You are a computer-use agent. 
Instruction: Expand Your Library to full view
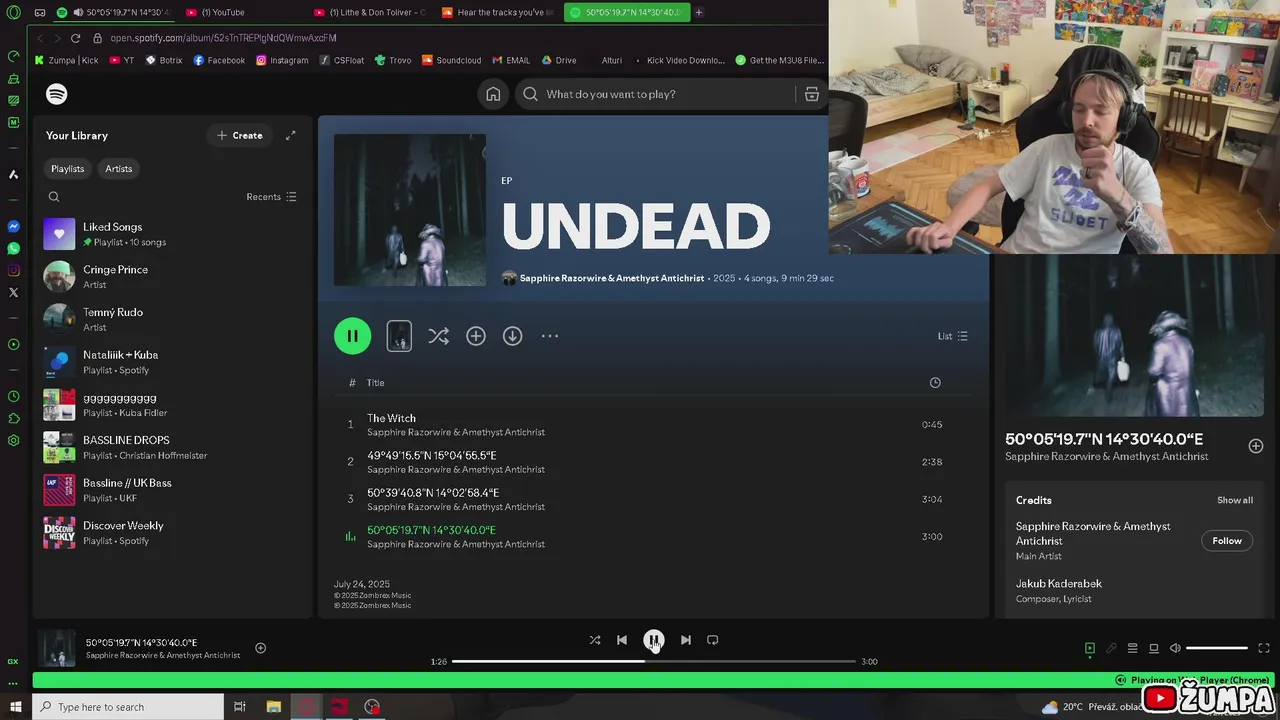(291, 136)
